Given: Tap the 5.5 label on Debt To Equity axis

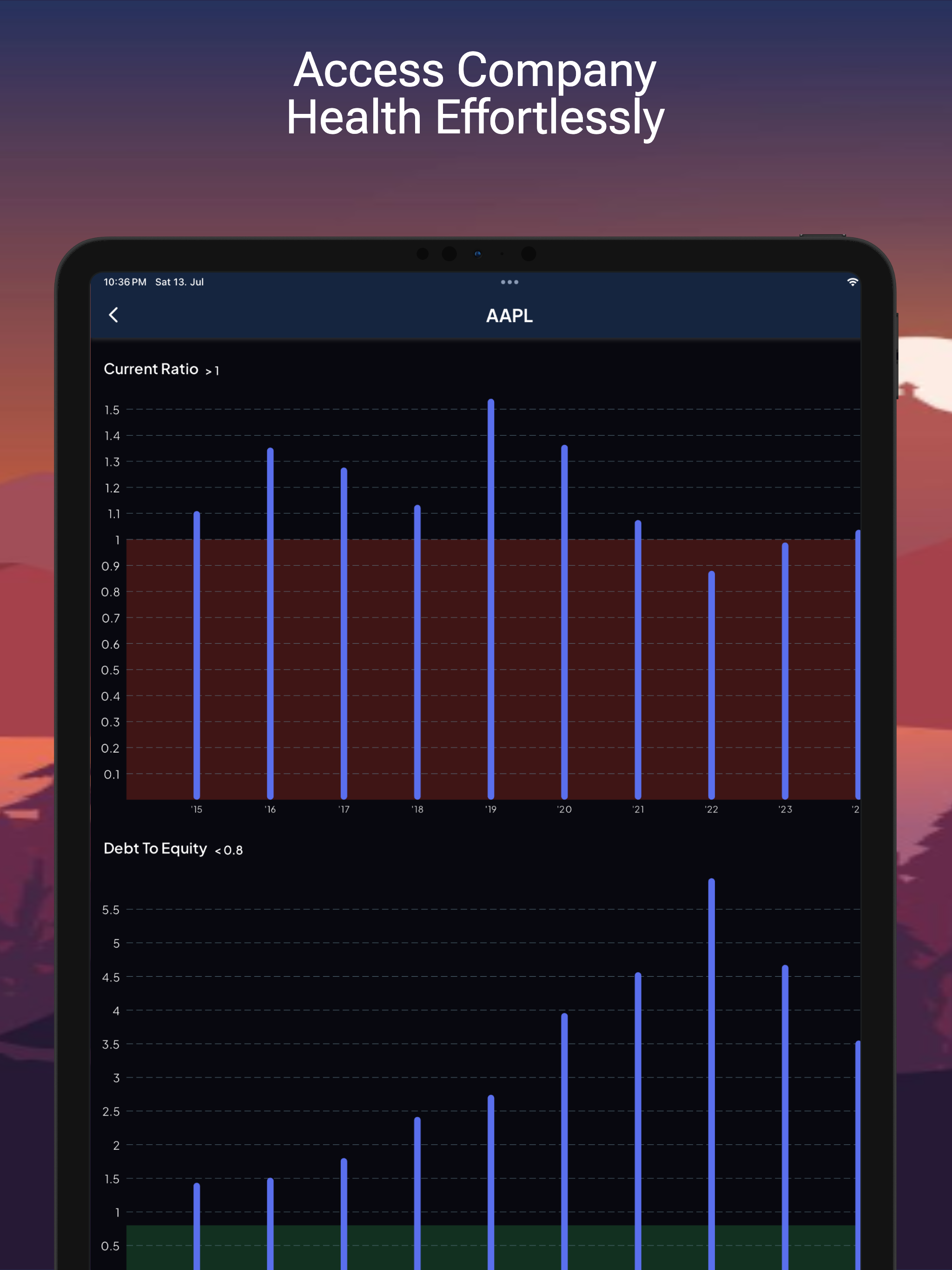Looking at the screenshot, I should point(111,910).
